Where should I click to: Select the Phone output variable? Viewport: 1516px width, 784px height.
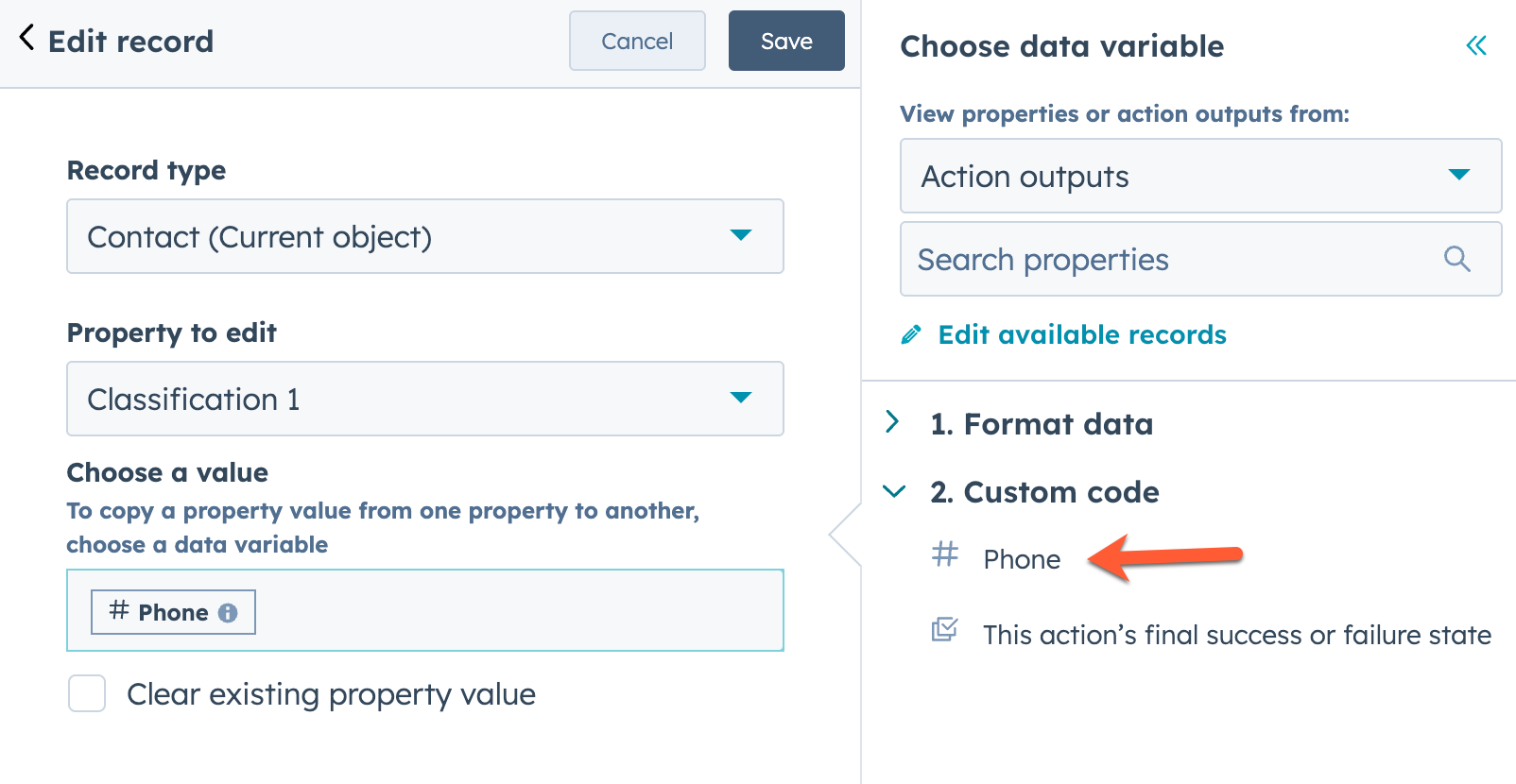click(x=1022, y=559)
